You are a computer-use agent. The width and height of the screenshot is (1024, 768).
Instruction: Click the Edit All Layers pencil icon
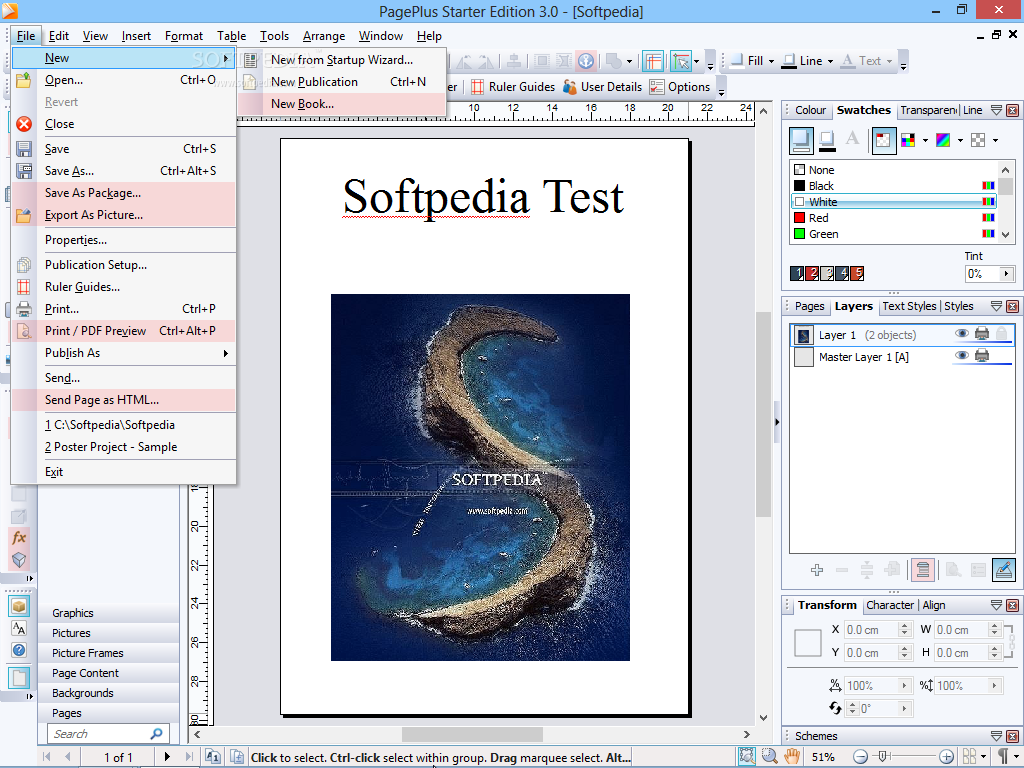pos(1004,570)
